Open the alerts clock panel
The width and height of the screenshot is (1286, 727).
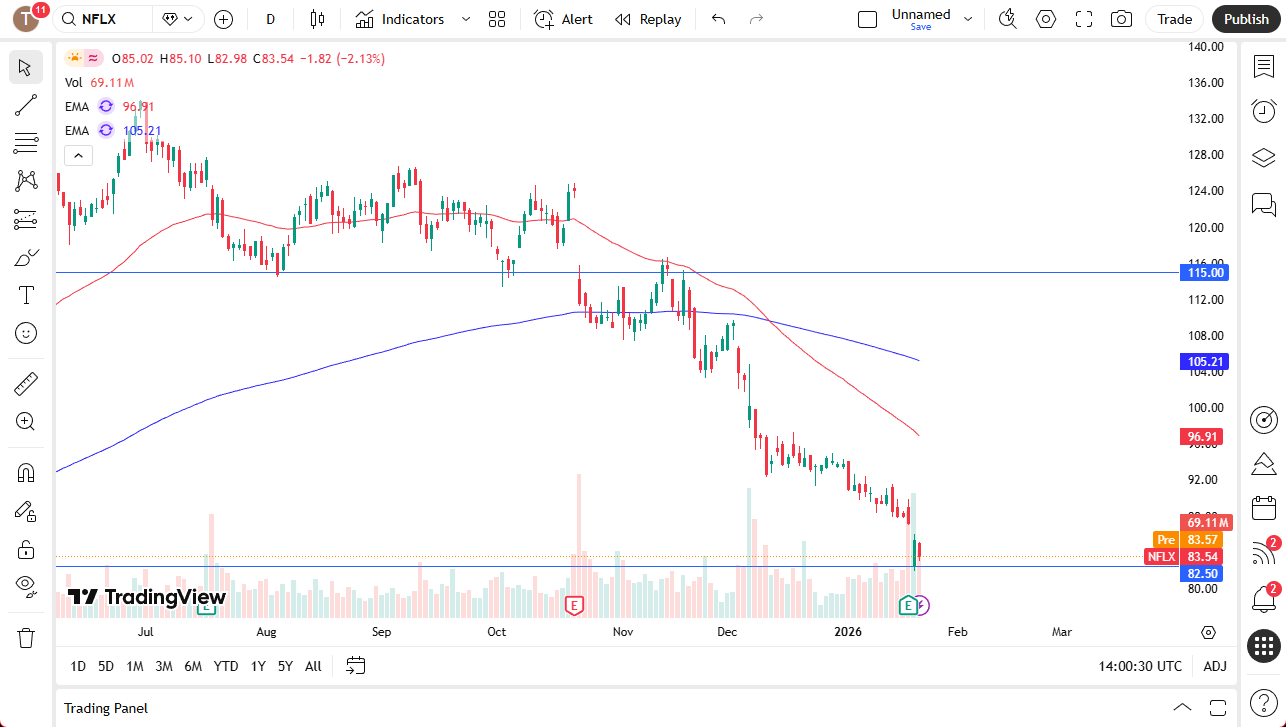coord(1264,111)
